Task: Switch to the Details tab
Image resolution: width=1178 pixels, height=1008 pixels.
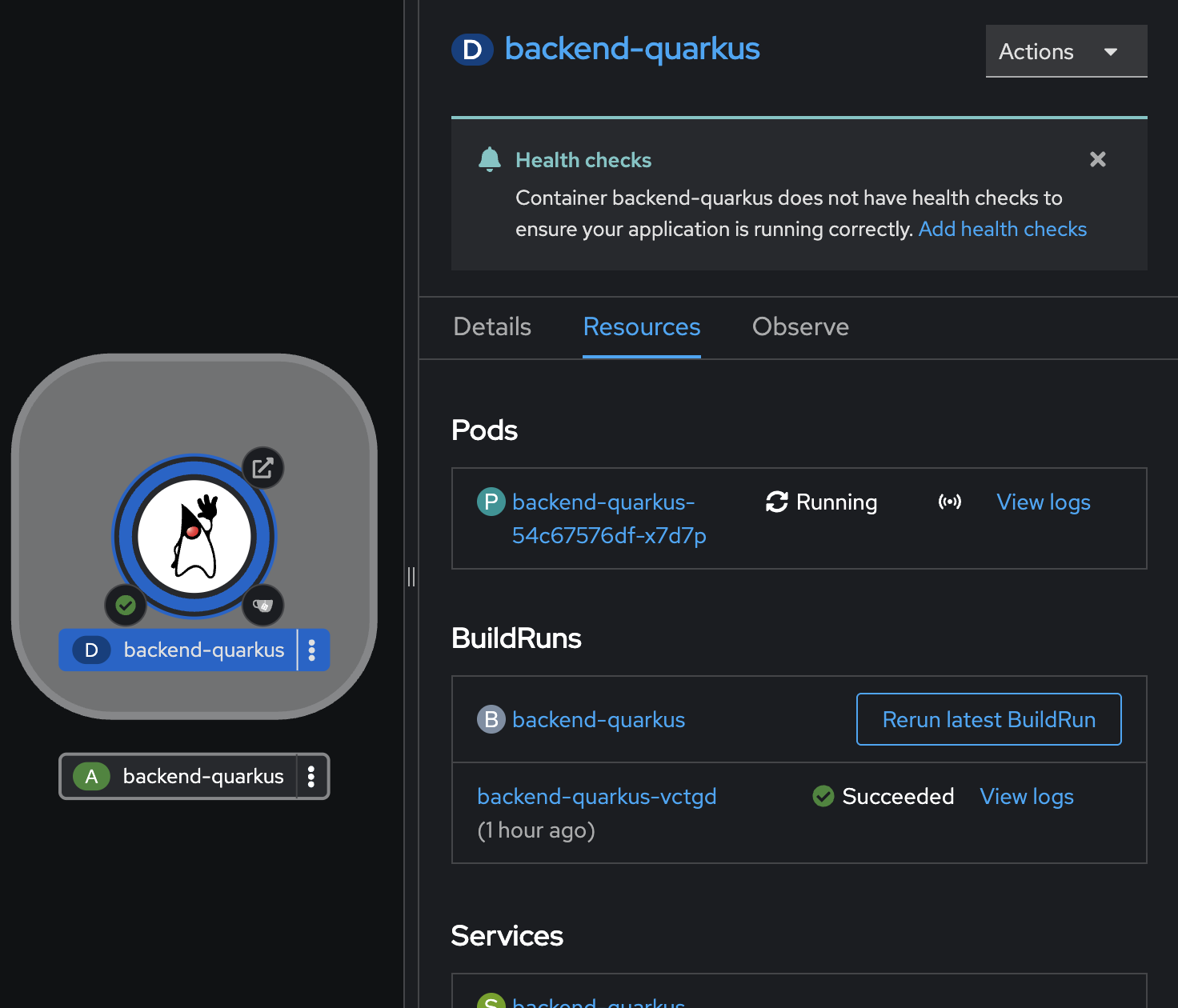Action: 492,326
